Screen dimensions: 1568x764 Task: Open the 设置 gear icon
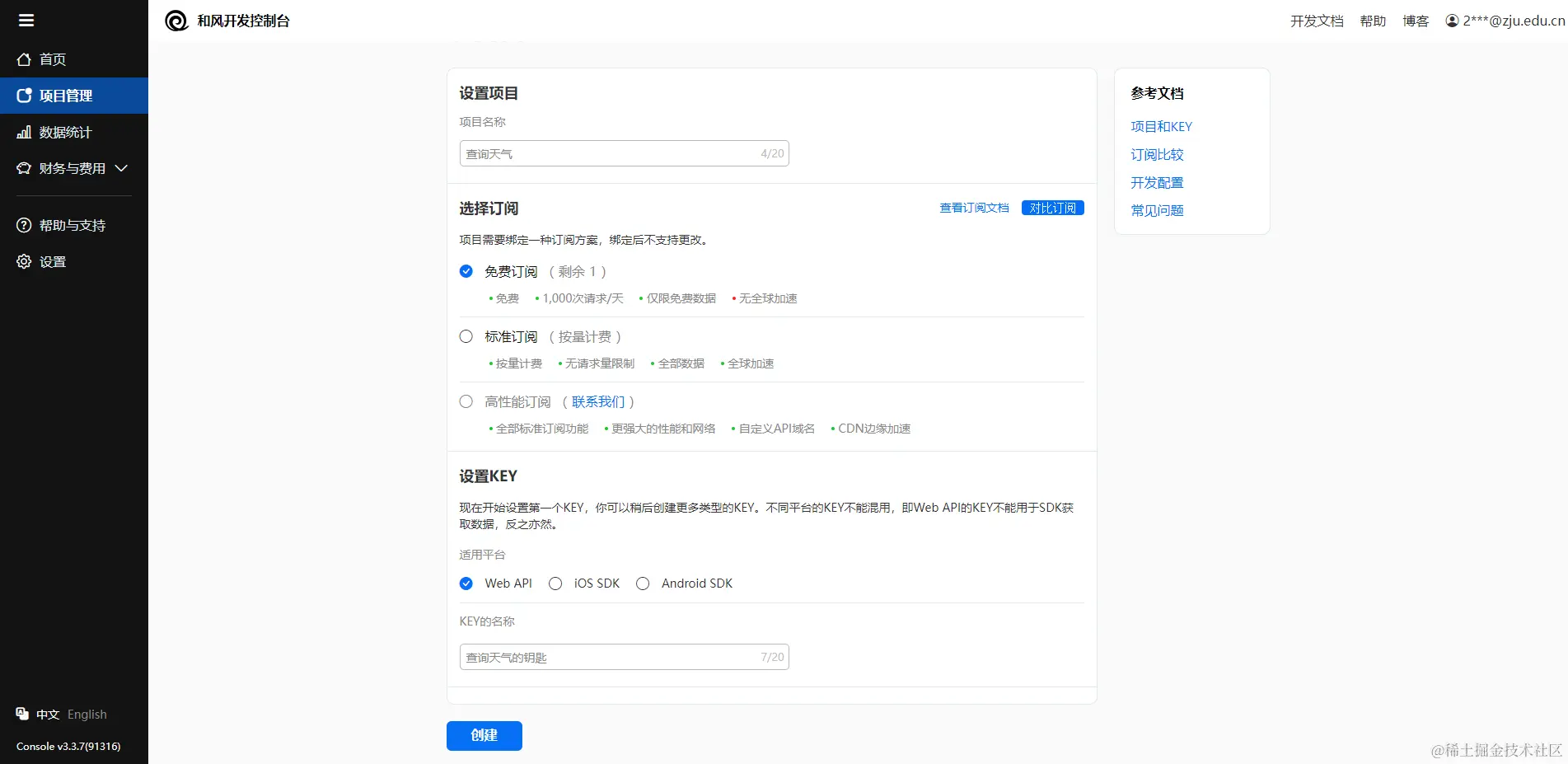click(23, 261)
